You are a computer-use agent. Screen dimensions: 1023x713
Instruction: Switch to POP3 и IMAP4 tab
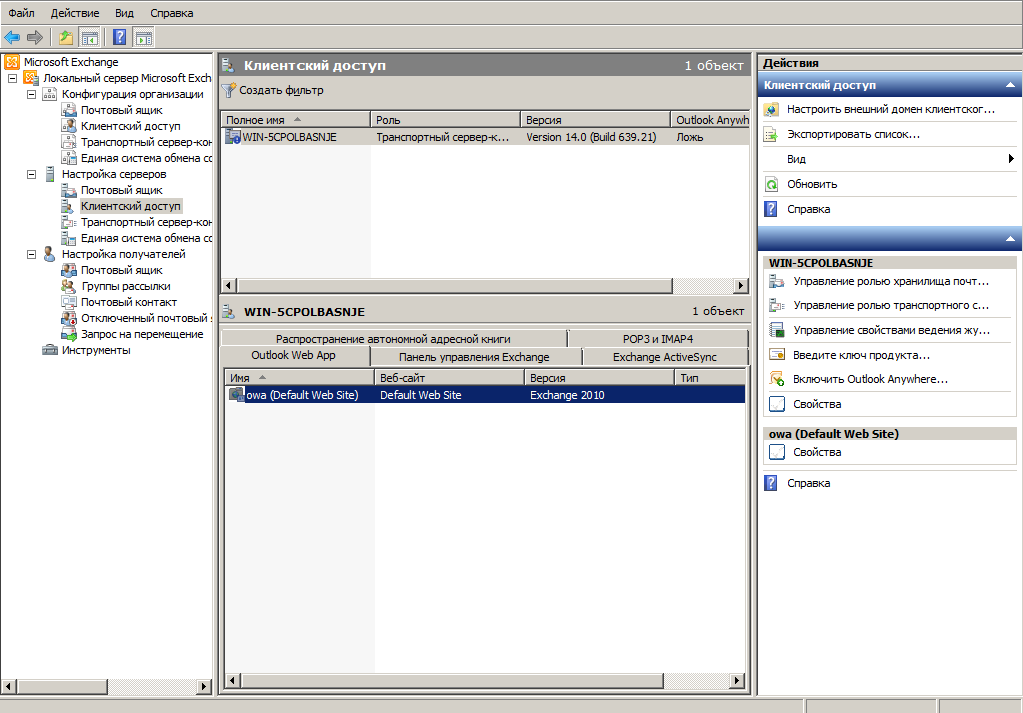(x=658, y=339)
